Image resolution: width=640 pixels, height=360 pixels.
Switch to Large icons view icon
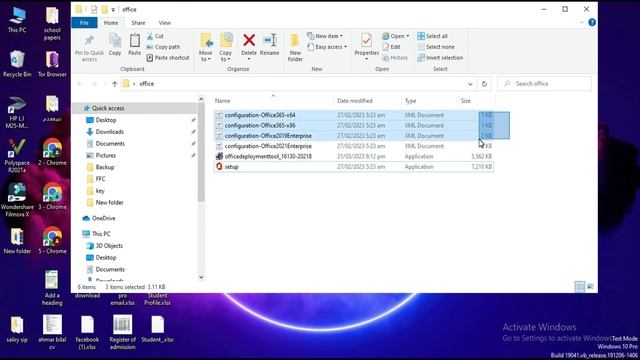591,287
